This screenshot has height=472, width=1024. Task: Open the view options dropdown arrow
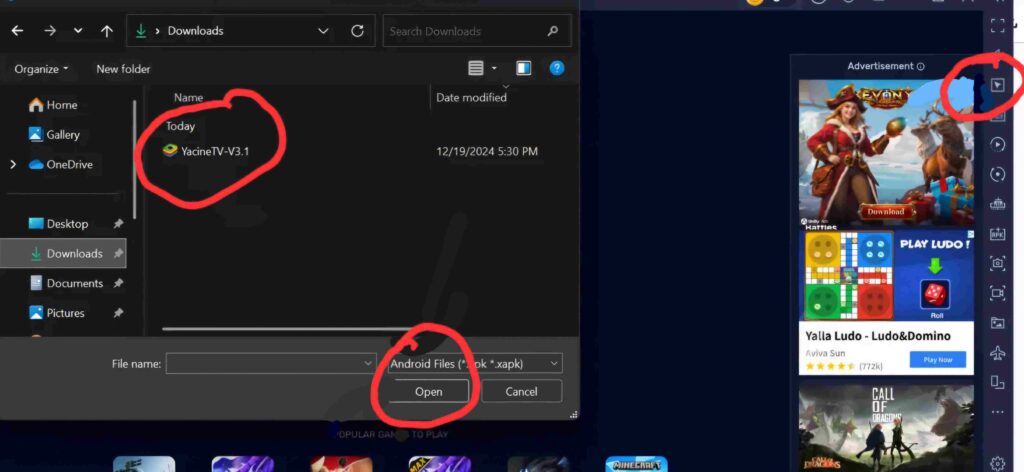pos(494,68)
